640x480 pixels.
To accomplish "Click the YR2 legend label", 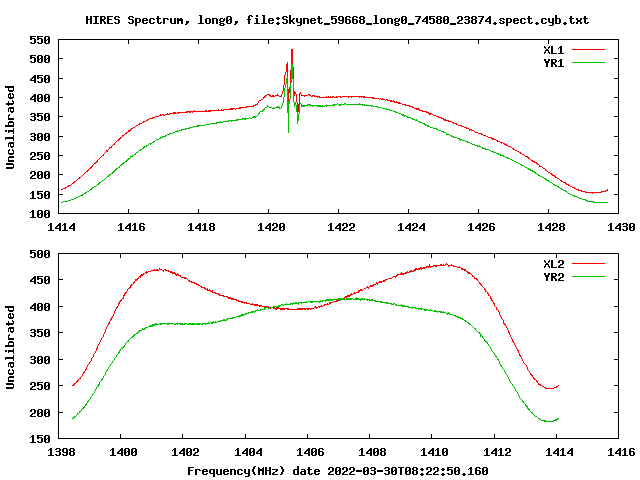I will (553, 277).
